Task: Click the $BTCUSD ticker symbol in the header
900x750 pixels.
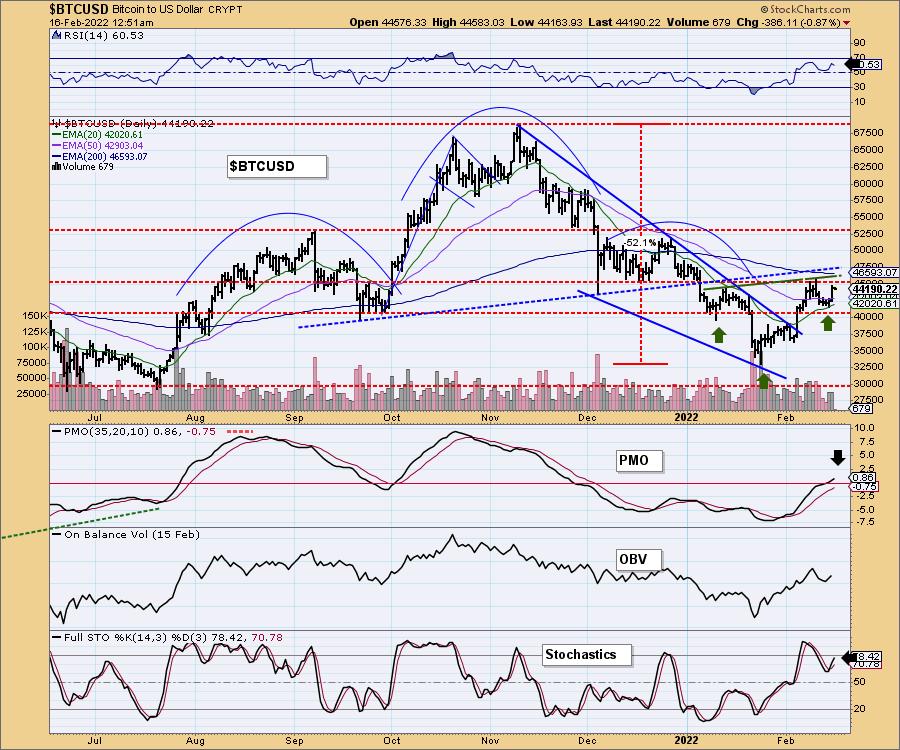Action: [79, 9]
